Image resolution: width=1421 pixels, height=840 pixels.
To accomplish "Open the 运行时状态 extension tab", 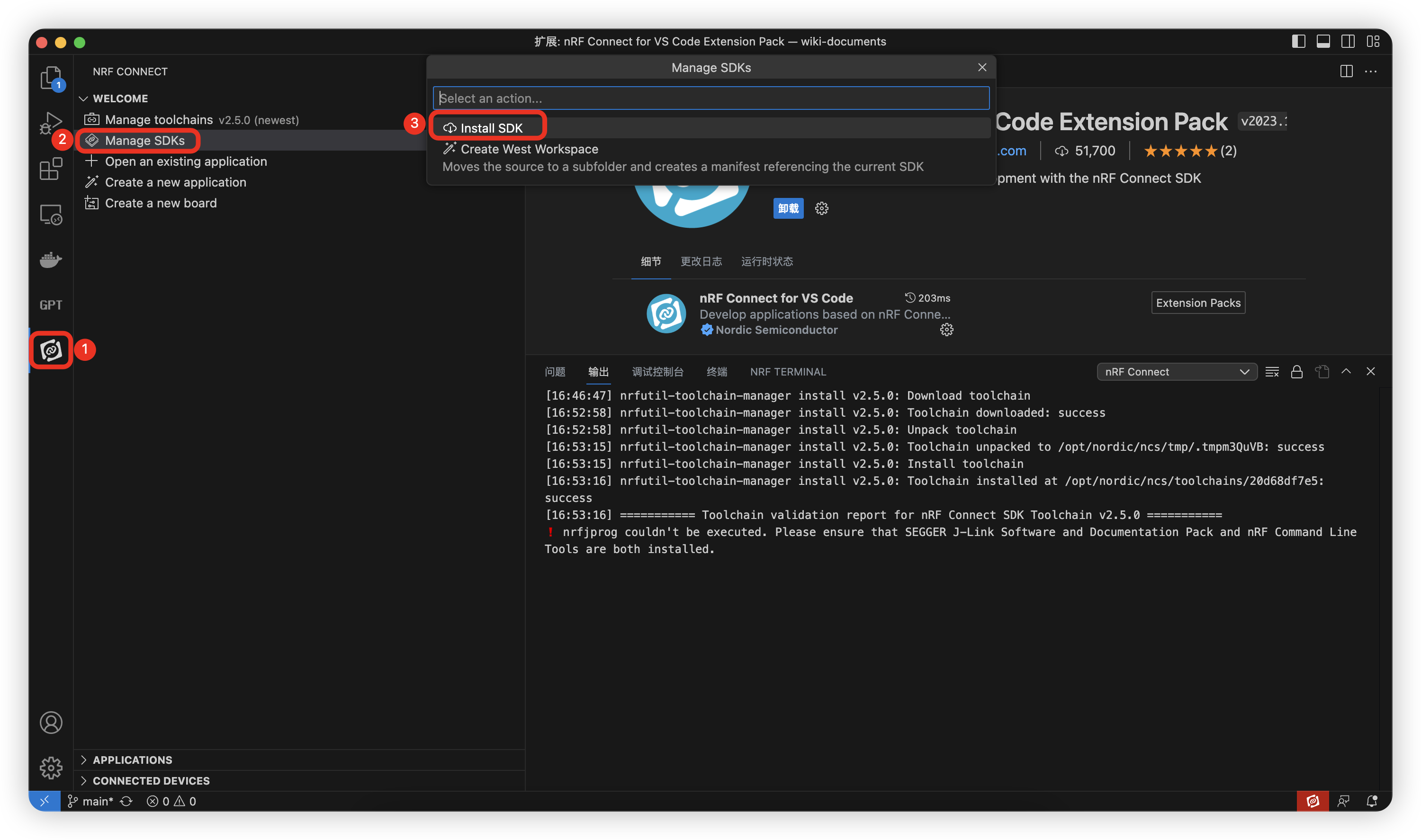I will [766, 261].
